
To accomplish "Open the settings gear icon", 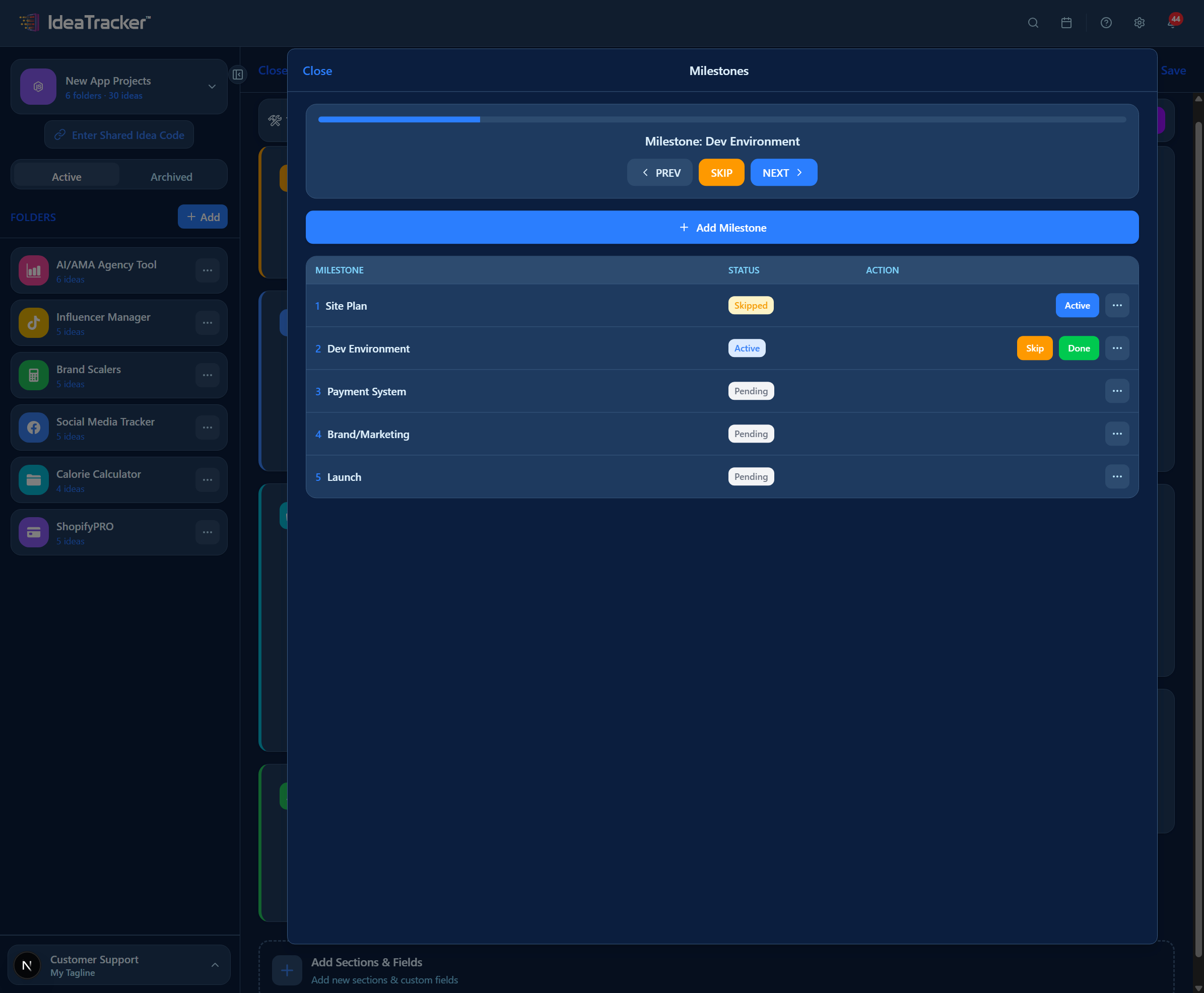I will pos(1139,23).
